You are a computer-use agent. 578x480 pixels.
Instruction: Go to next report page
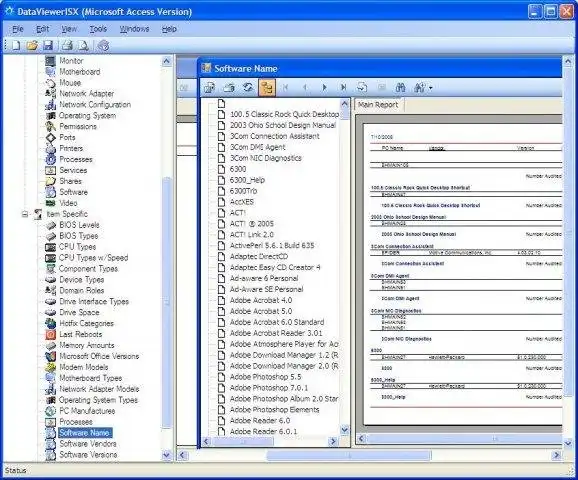tap(324, 87)
